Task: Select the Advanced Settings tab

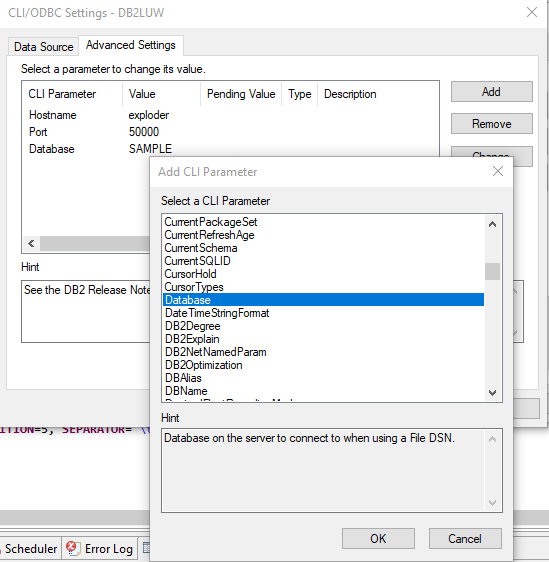Action: tap(131, 45)
